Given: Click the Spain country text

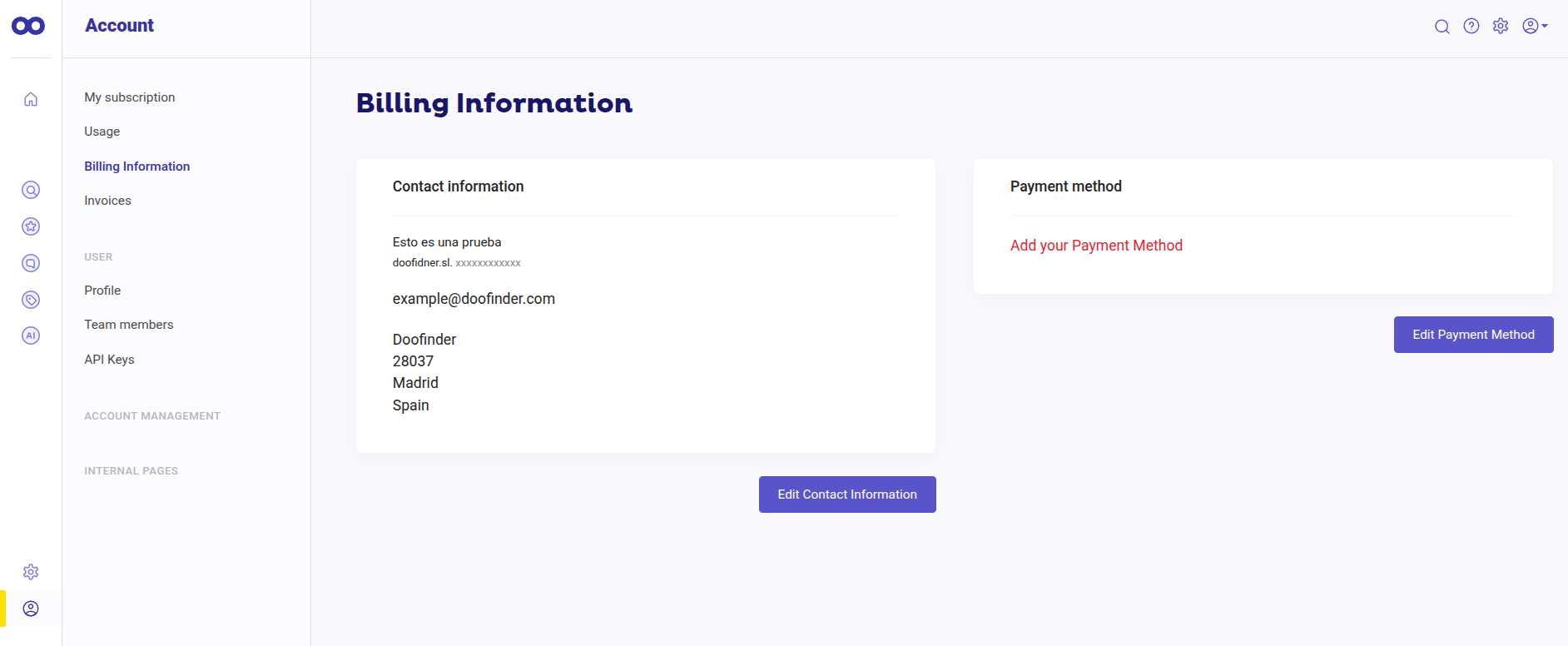Looking at the screenshot, I should pyautogui.click(x=411, y=405).
